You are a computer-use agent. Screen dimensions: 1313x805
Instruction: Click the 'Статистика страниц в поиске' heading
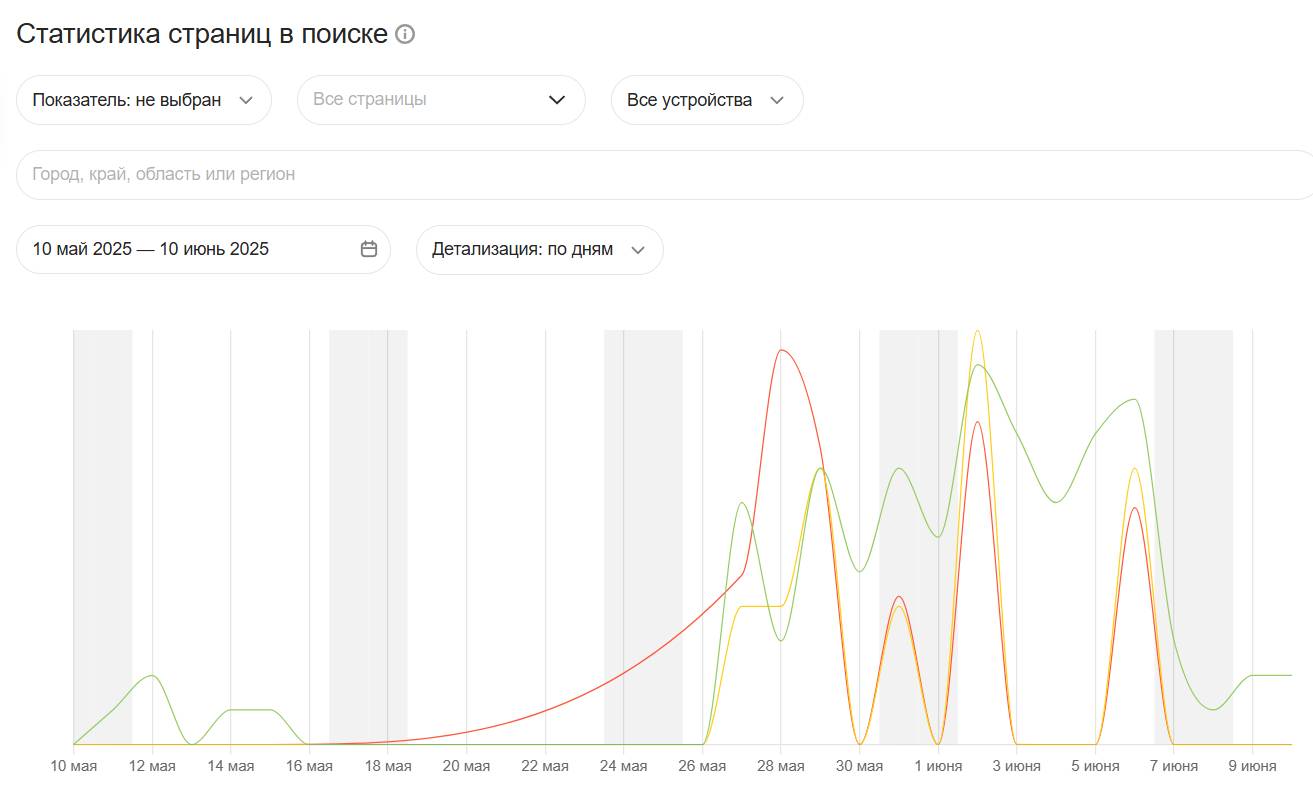coord(202,33)
